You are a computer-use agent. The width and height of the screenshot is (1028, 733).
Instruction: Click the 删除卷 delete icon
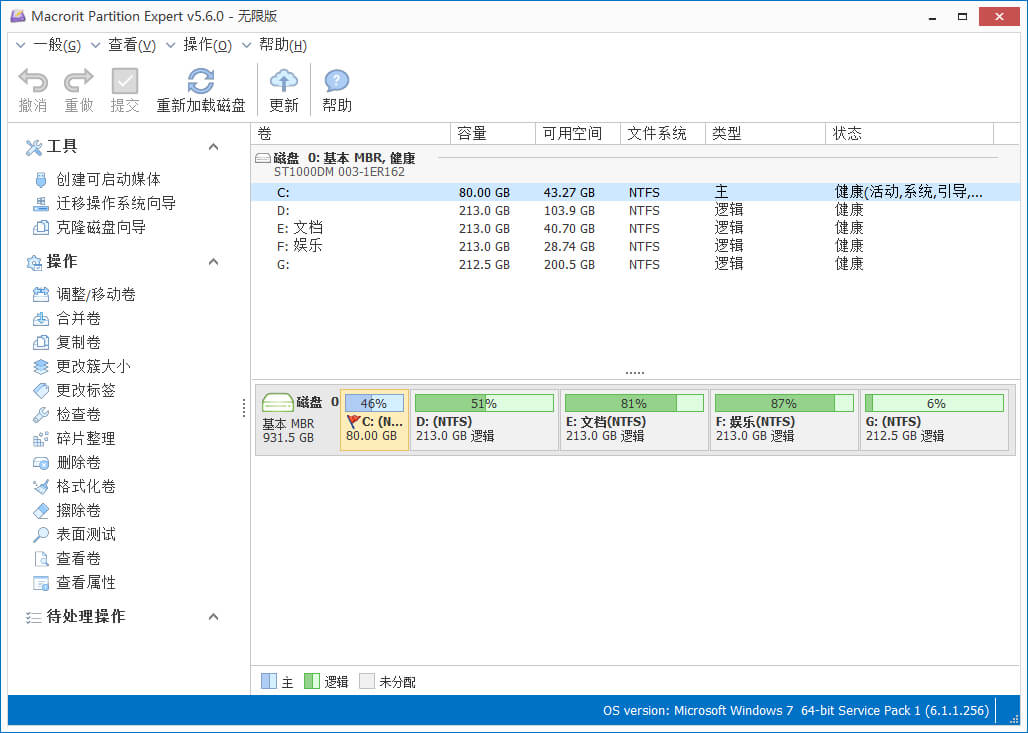[x=41, y=463]
